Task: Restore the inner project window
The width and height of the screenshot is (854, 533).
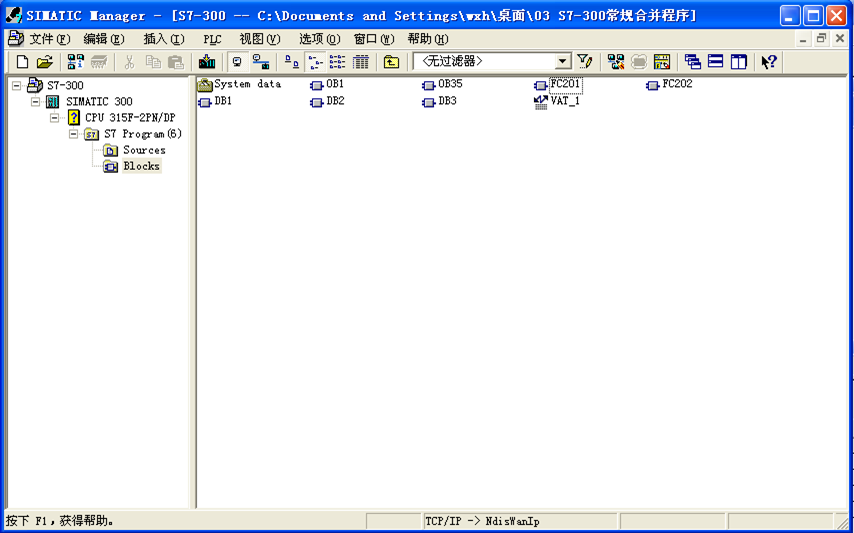Action: (x=821, y=39)
